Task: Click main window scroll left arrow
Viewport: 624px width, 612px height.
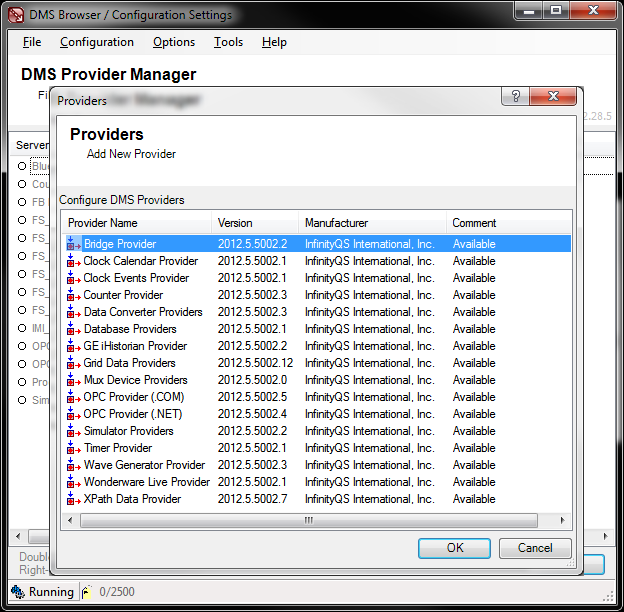Action: [x=18, y=536]
